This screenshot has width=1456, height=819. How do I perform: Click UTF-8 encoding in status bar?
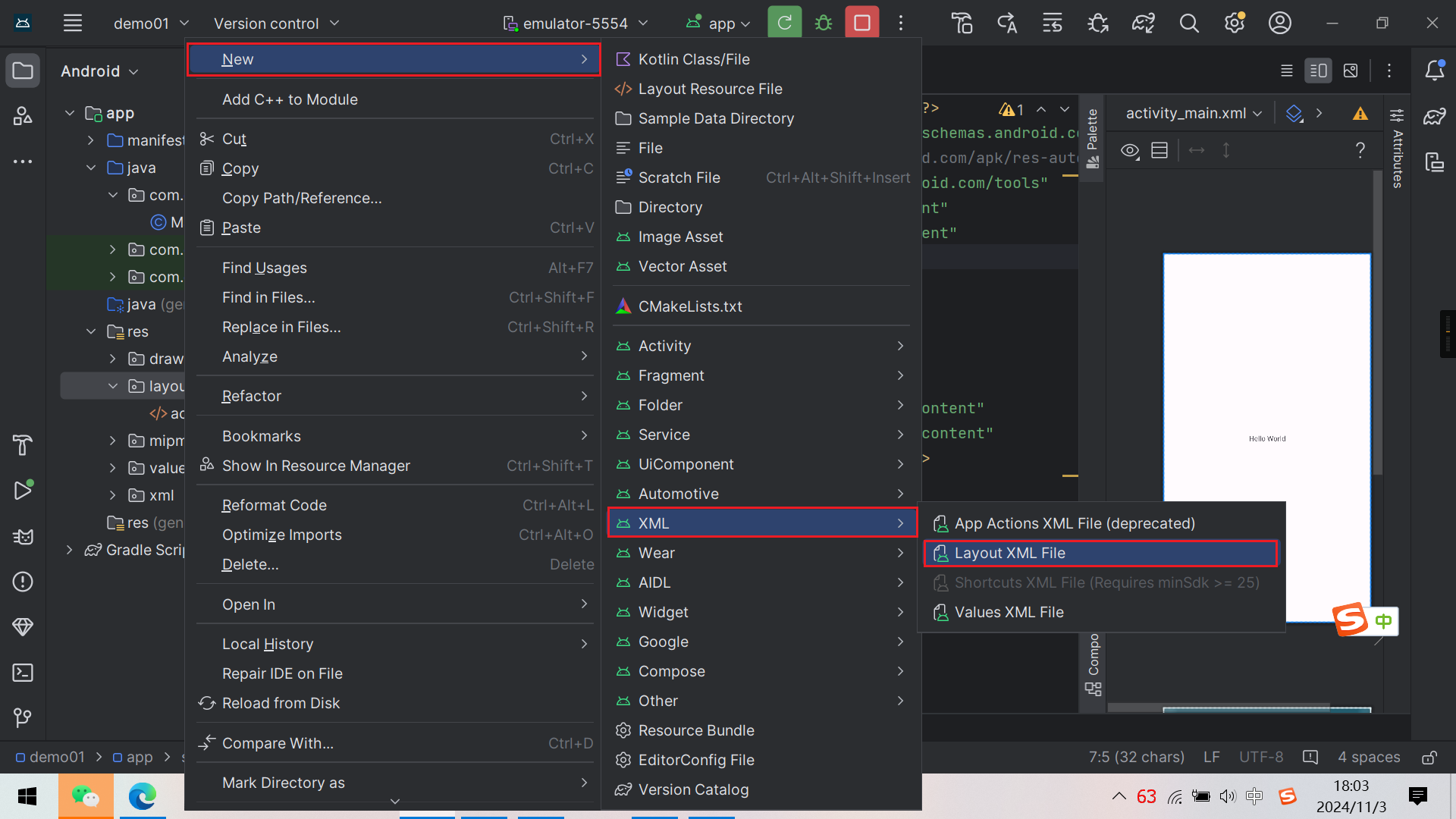click(x=1260, y=757)
